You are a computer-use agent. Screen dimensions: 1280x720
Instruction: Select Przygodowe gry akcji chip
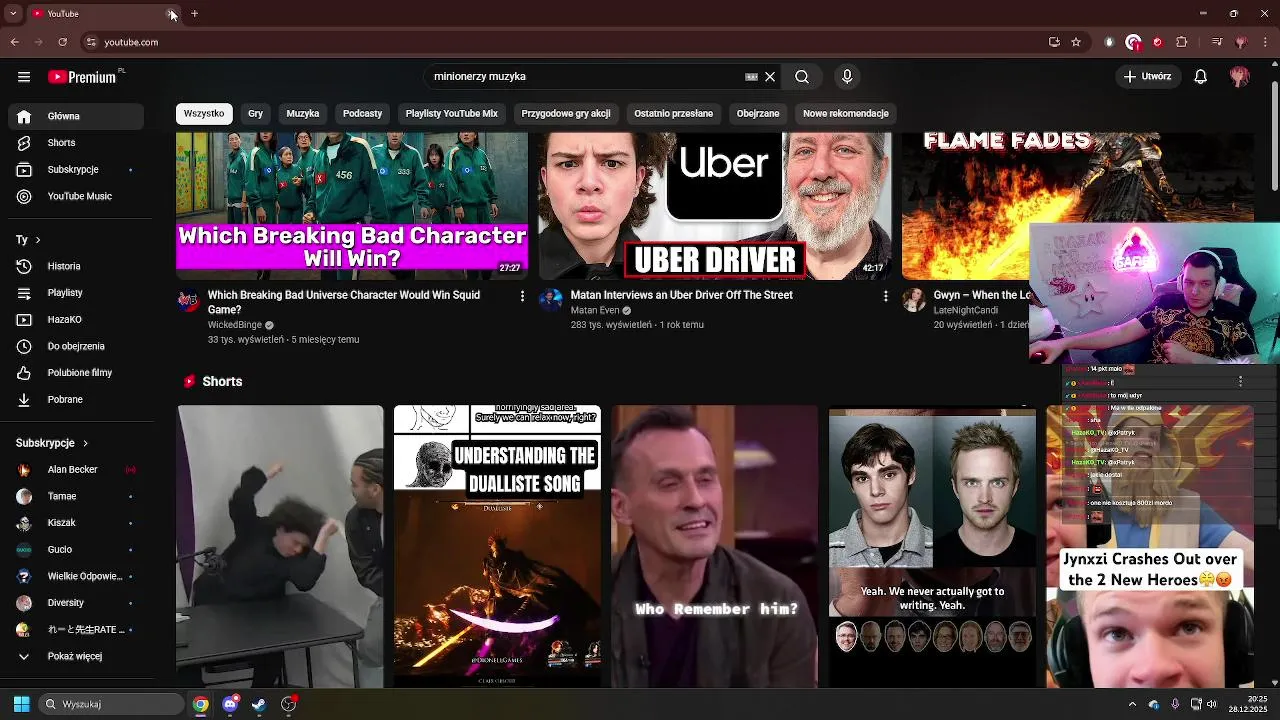(x=566, y=113)
